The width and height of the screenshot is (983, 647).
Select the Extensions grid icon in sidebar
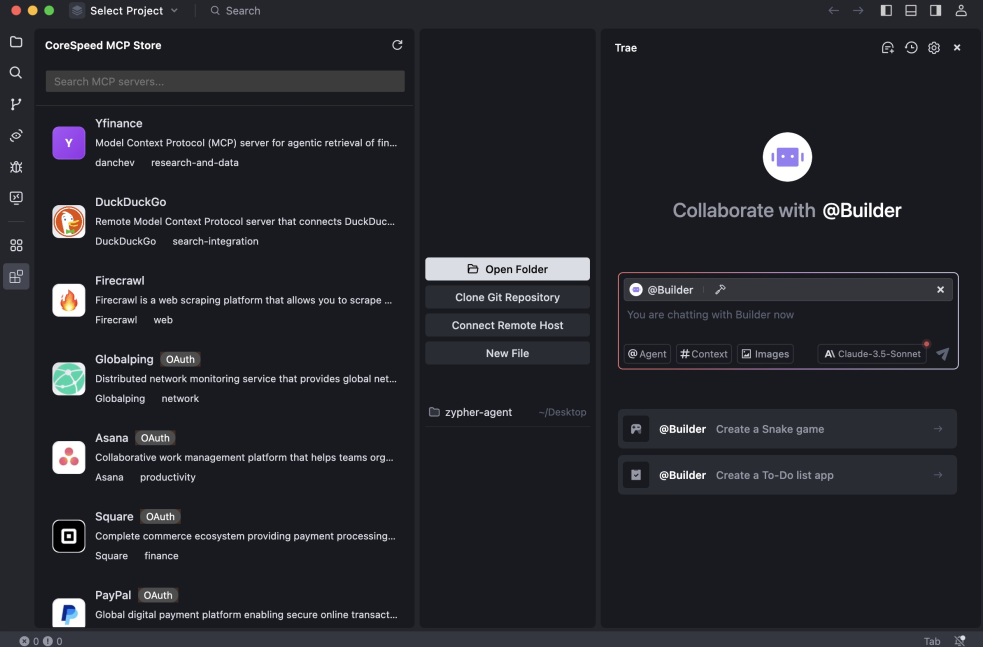[x=16, y=245]
